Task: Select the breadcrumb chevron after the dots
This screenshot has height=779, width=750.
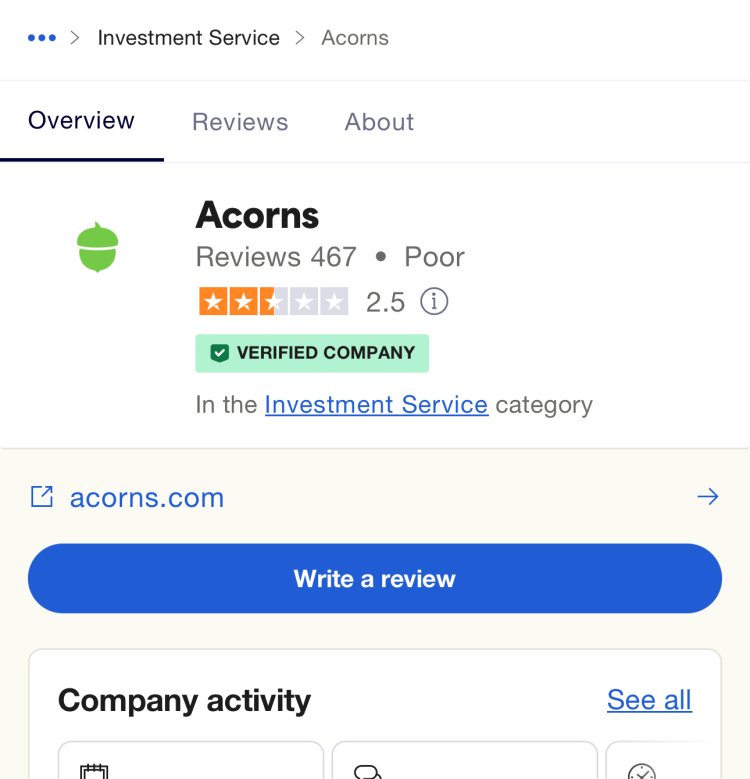Action: (x=75, y=38)
